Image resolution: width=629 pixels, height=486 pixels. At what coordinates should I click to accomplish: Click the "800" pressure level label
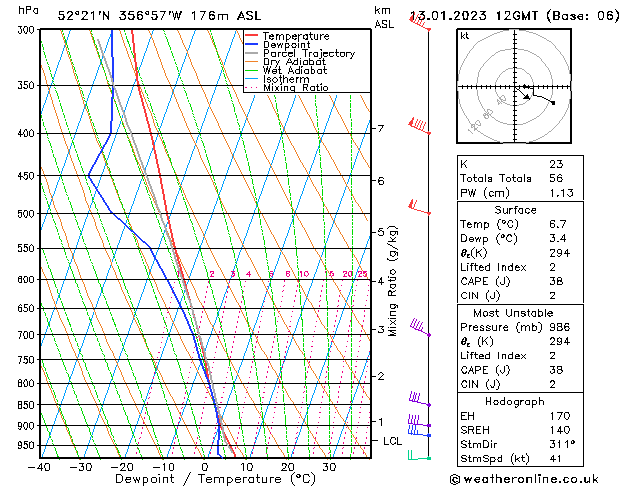click(x=28, y=383)
